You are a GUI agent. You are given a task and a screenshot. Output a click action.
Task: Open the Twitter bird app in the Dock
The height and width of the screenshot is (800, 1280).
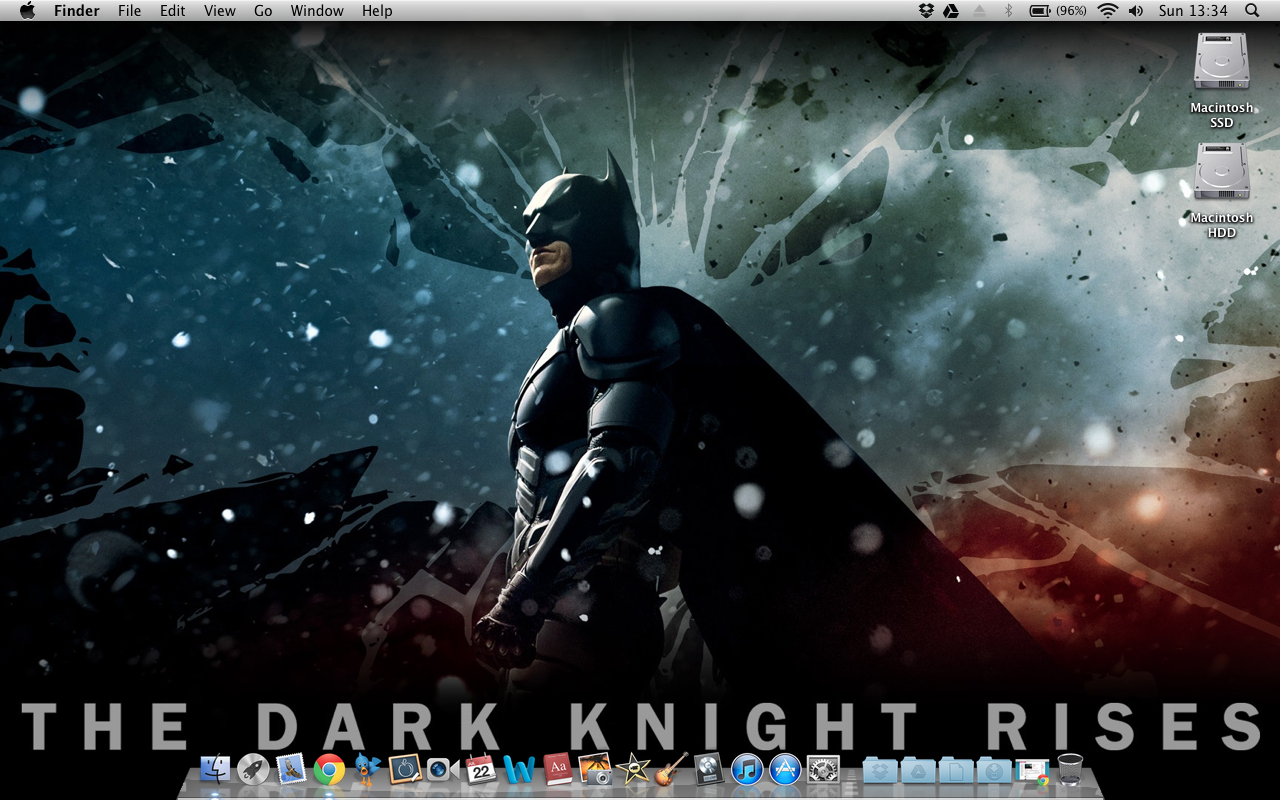coord(367,769)
